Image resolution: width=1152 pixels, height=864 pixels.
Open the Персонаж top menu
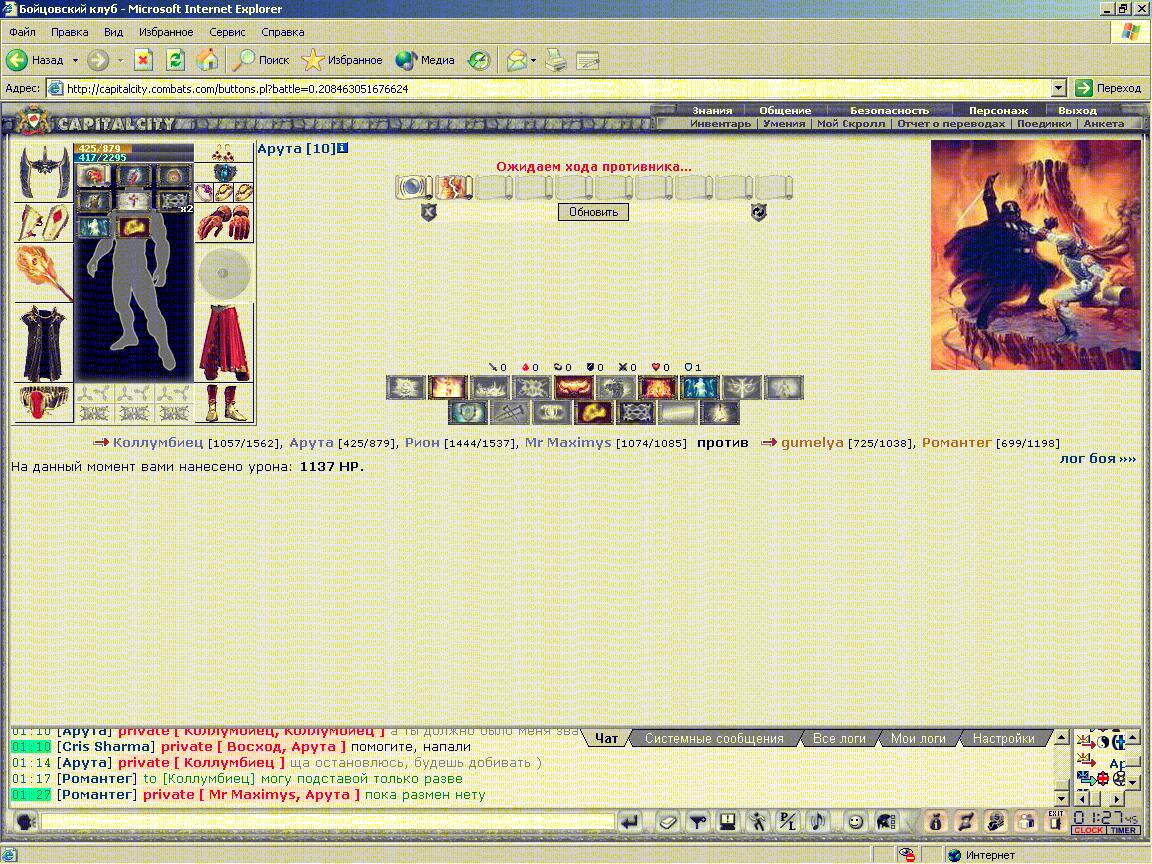tap(998, 110)
